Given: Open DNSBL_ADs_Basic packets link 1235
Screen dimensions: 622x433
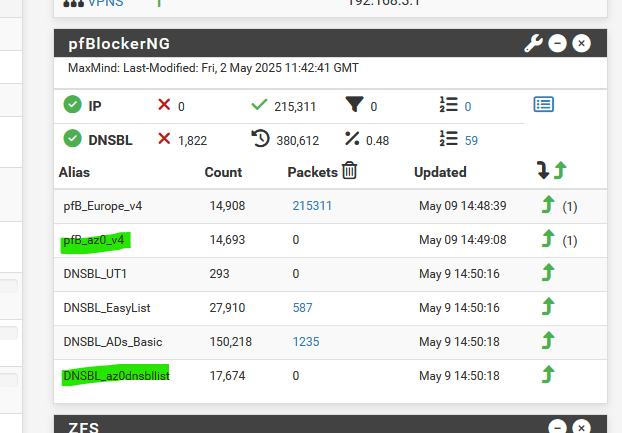Looking at the screenshot, I should click(x=306, y=342).
